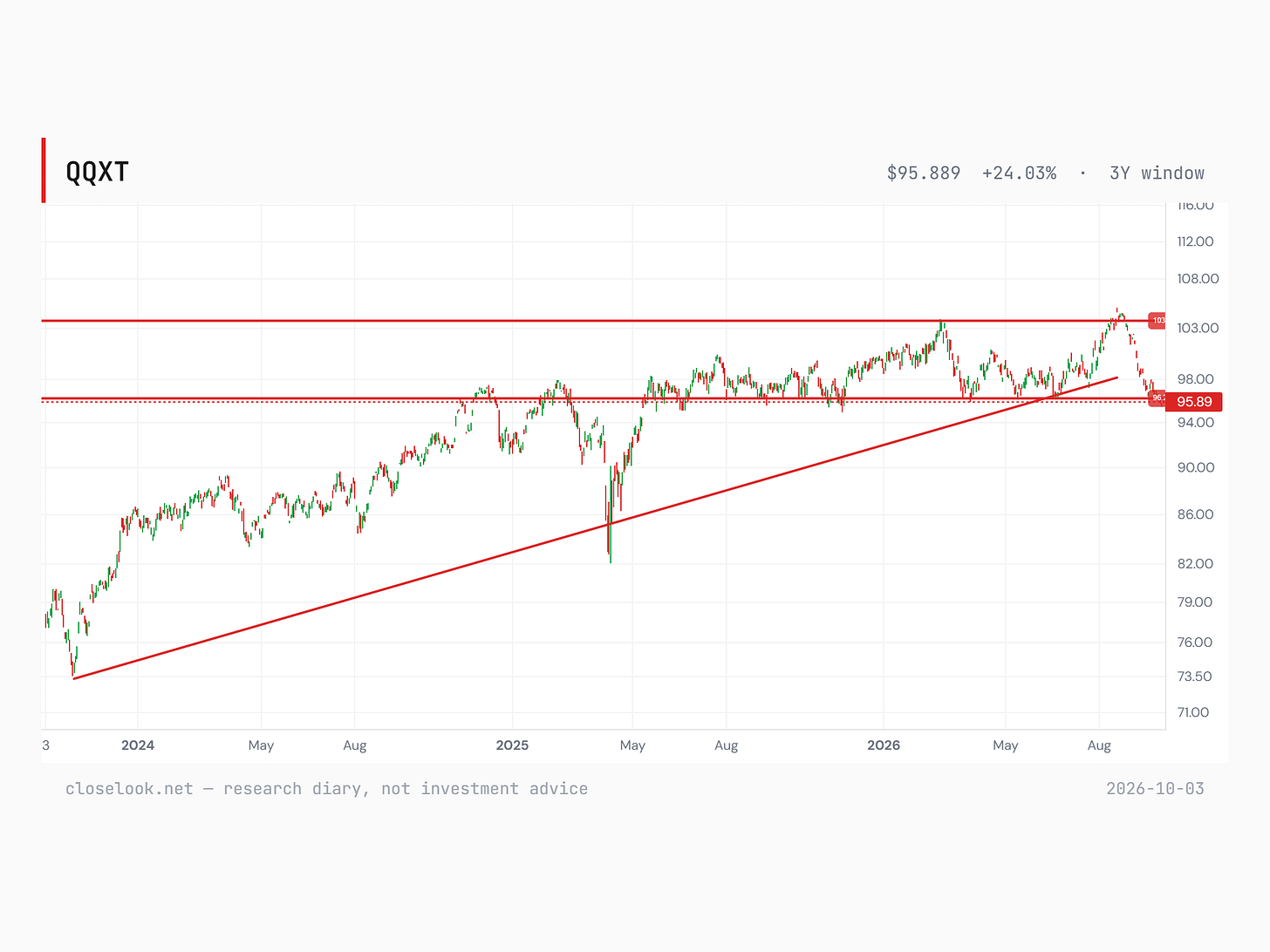Click the '3Y window' label
The height and width of the screenshot is (952, 1270).
[1157, 173]
